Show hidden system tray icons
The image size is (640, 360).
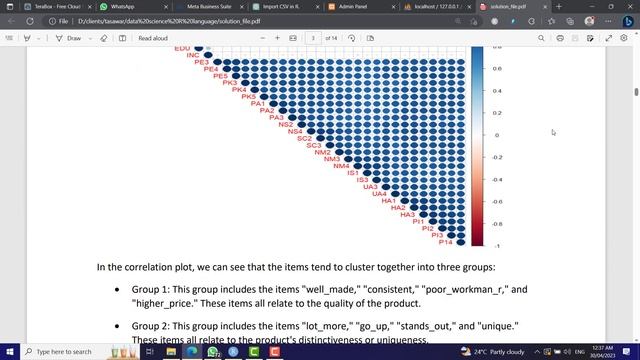coord(537,351)
